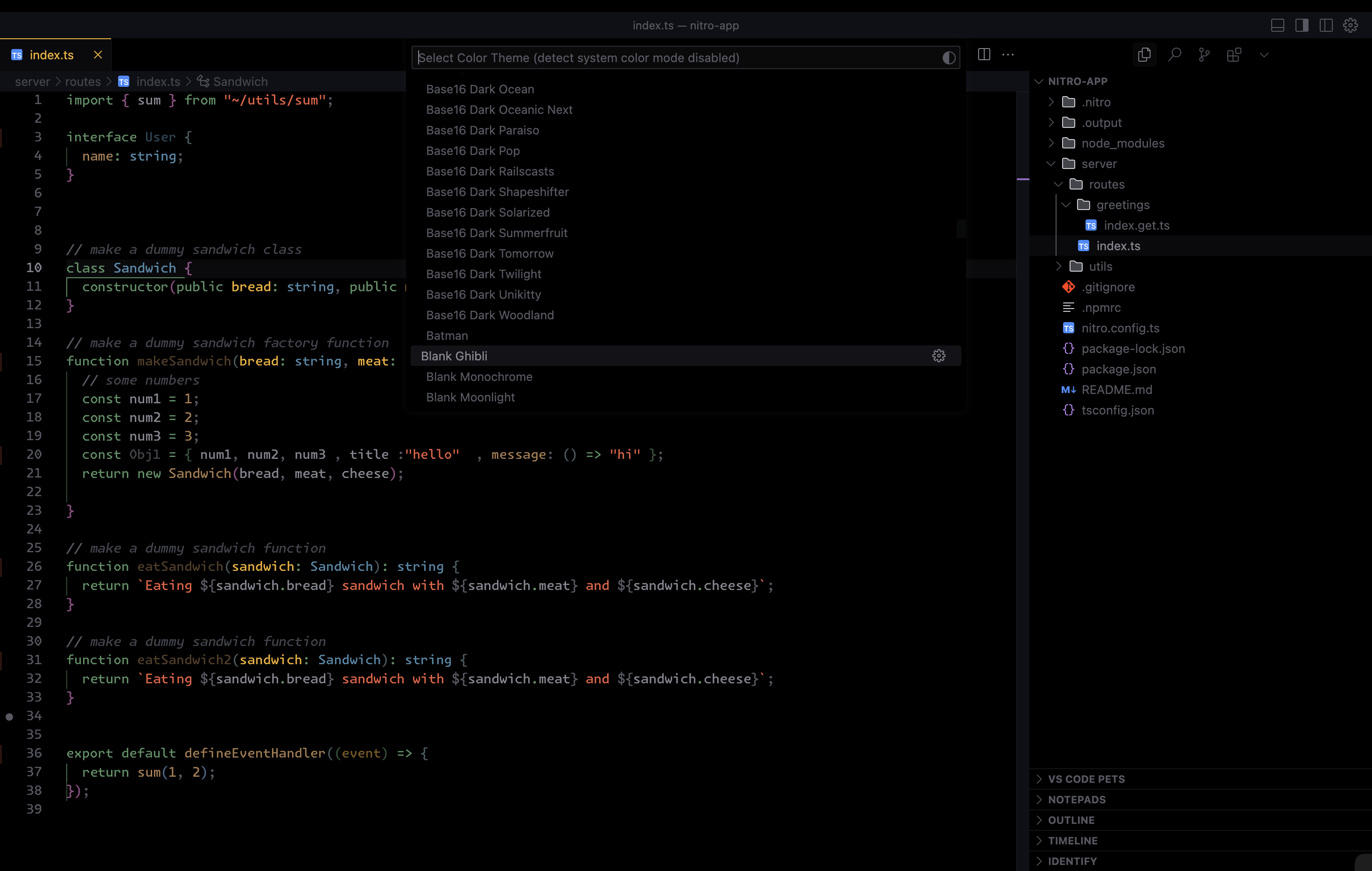This screenshot has width=1372, height=871.
Task: Open the .gitignore file
Action: point(1200,287)
